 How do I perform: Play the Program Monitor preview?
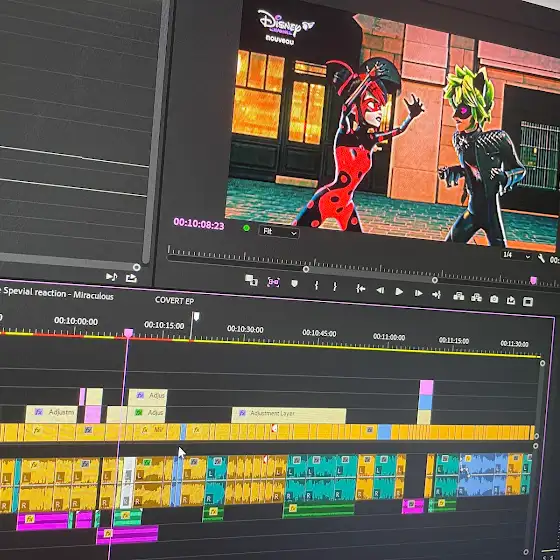399,292
